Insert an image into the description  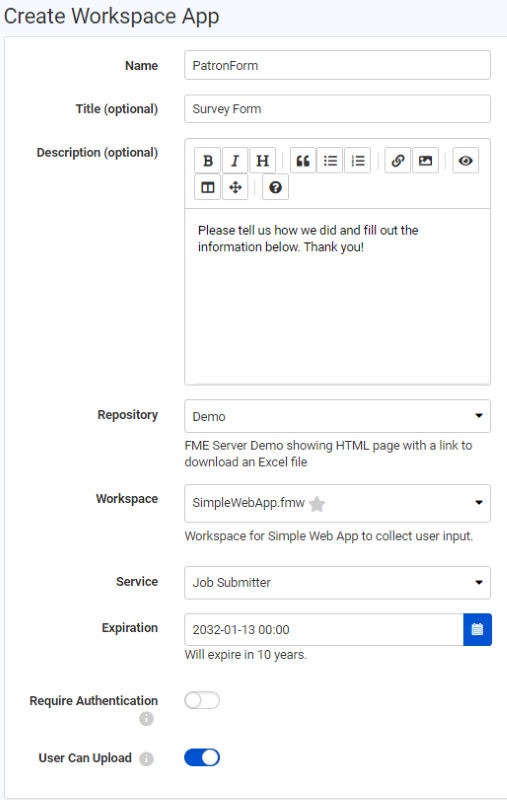pos(425,161)
